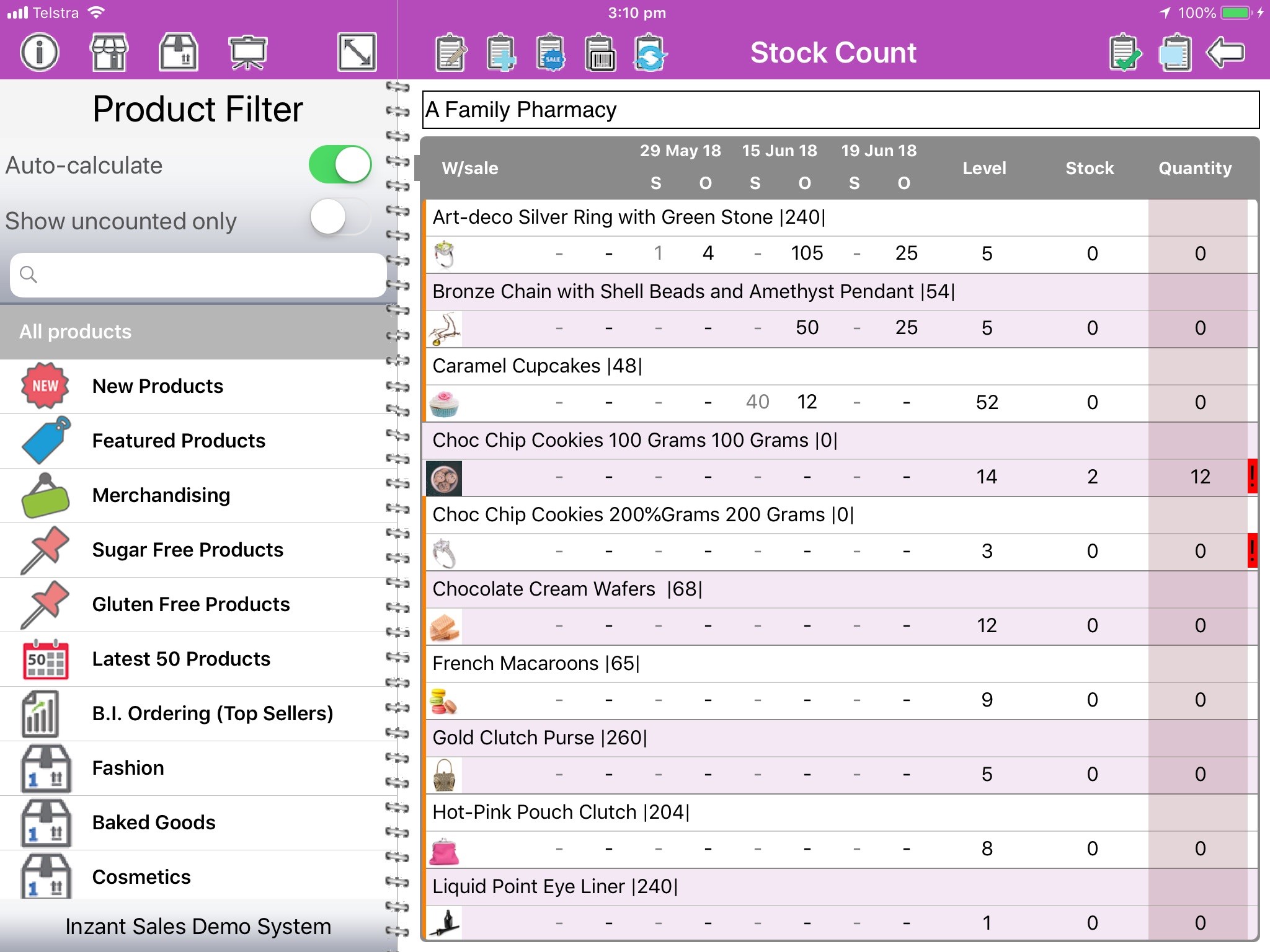Click the A Family Pharmacy field

coord(840,110)
